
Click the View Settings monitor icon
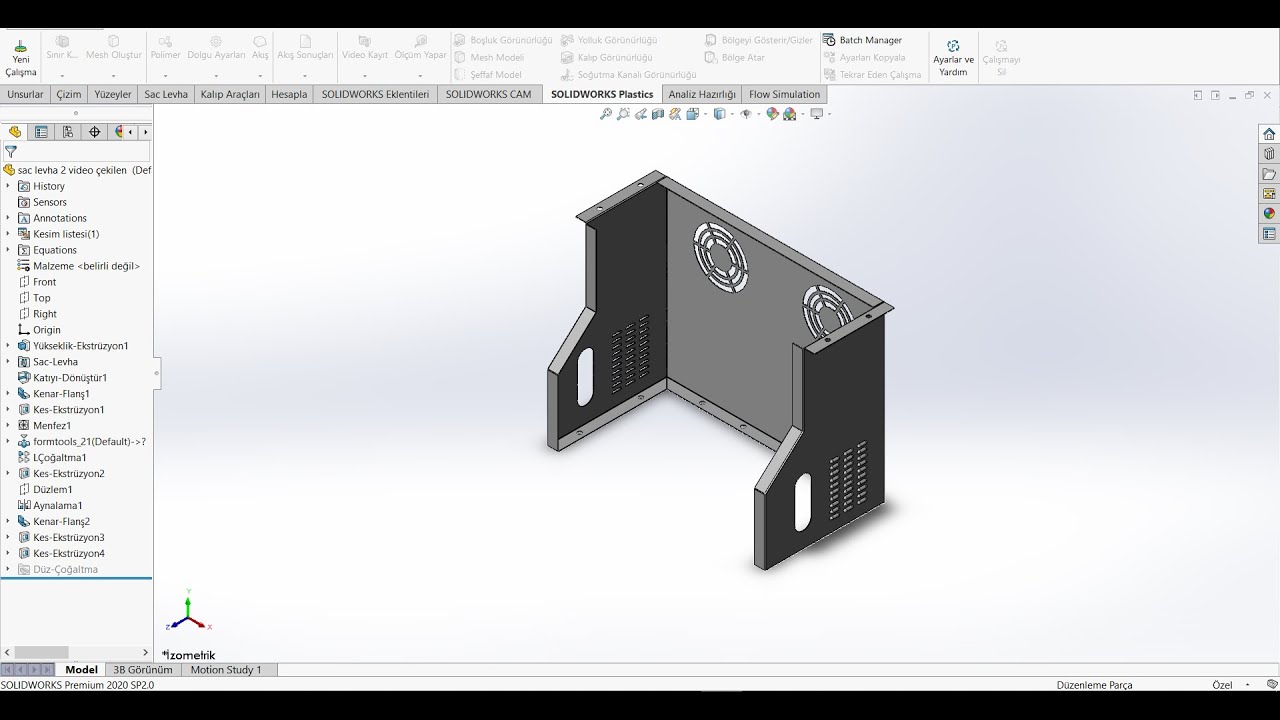816,114
